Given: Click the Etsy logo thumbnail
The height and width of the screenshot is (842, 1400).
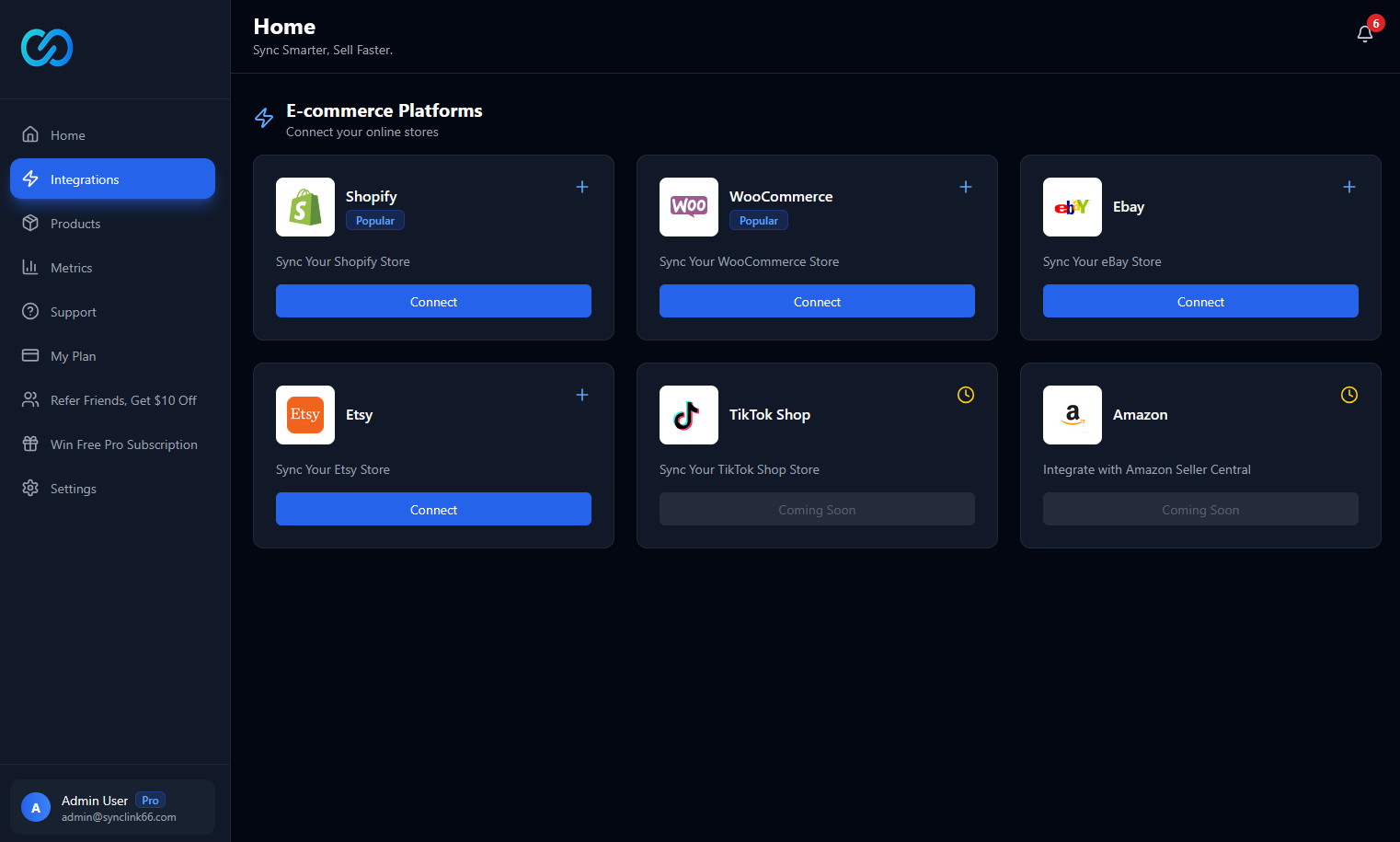Looking at the screenshot, I should [x=305, y=415].
